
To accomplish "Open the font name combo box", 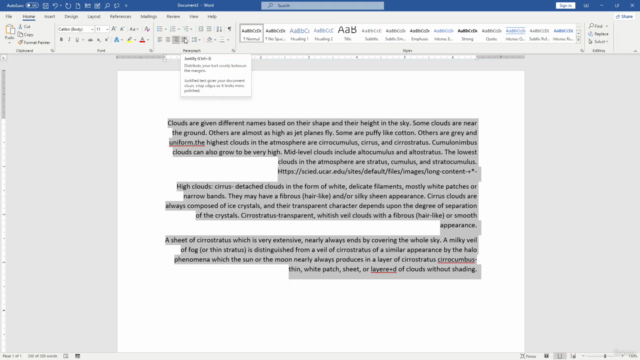I will (76, 29).
